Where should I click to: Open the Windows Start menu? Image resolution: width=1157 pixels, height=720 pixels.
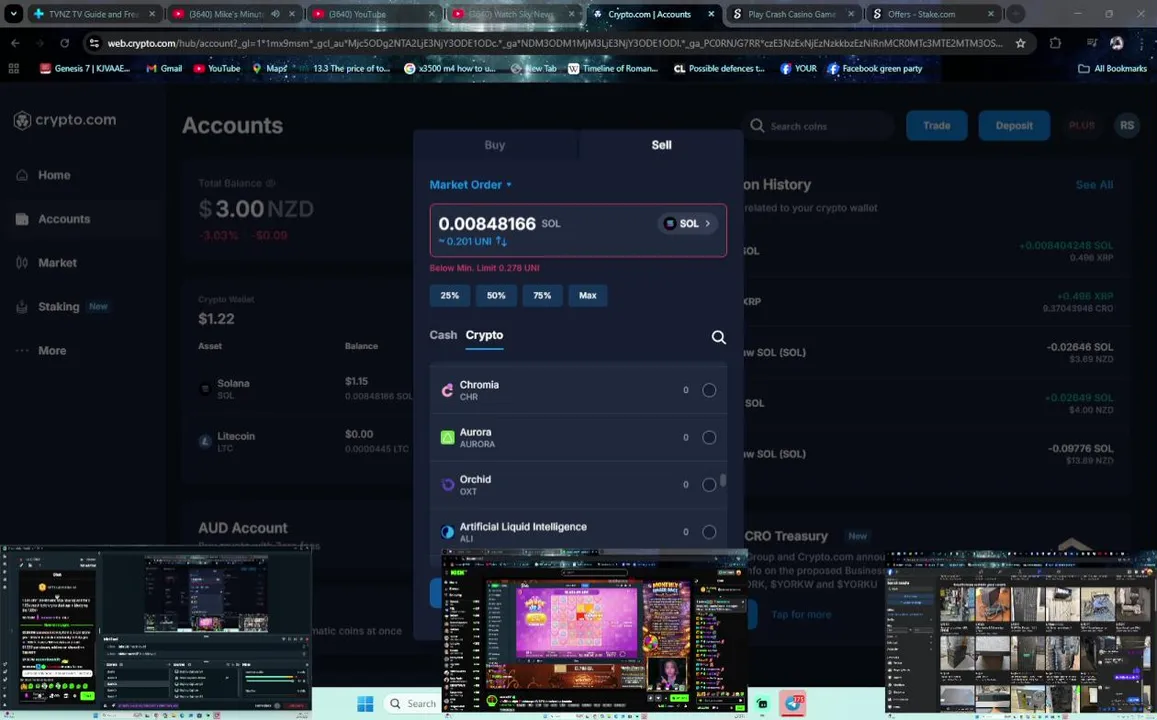pyautogui.click(x=365, y=704)
